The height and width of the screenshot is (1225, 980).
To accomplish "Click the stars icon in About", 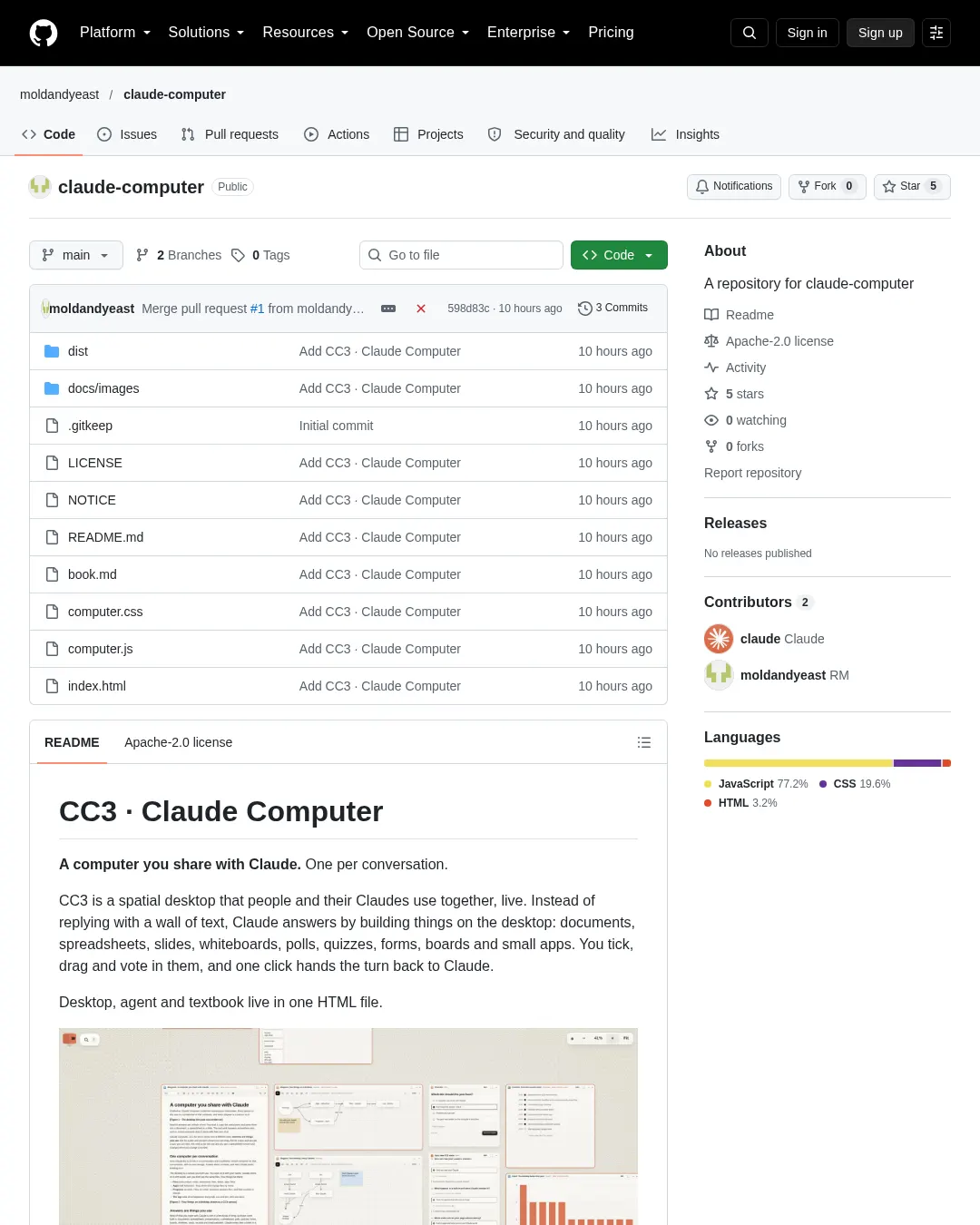I will click(711, 394).
